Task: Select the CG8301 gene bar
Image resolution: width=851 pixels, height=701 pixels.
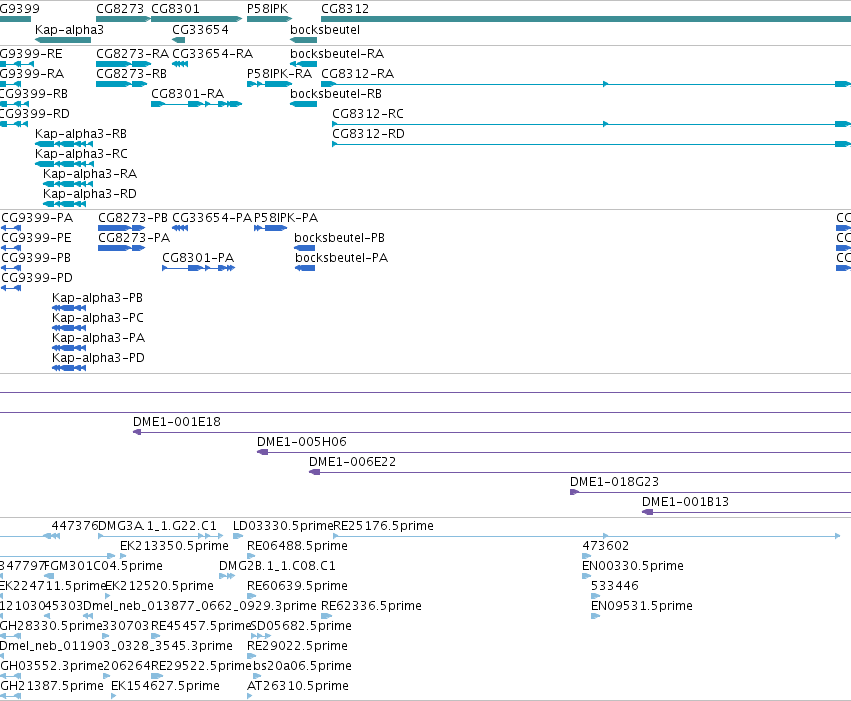Action: [196, 19]
